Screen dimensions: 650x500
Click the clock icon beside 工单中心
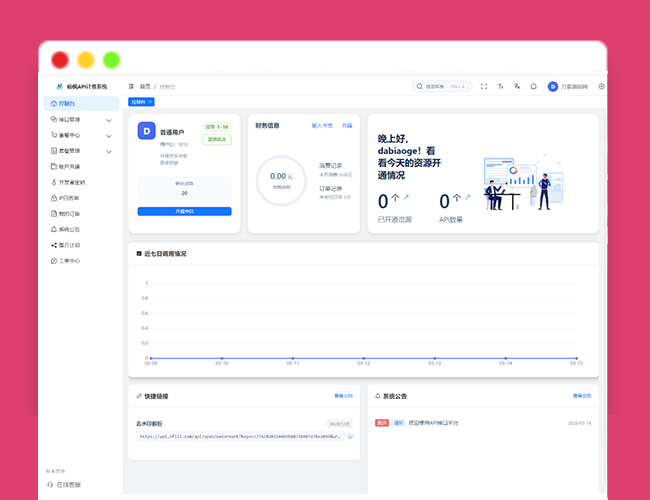pyautogui.click(x=54, y=261)
